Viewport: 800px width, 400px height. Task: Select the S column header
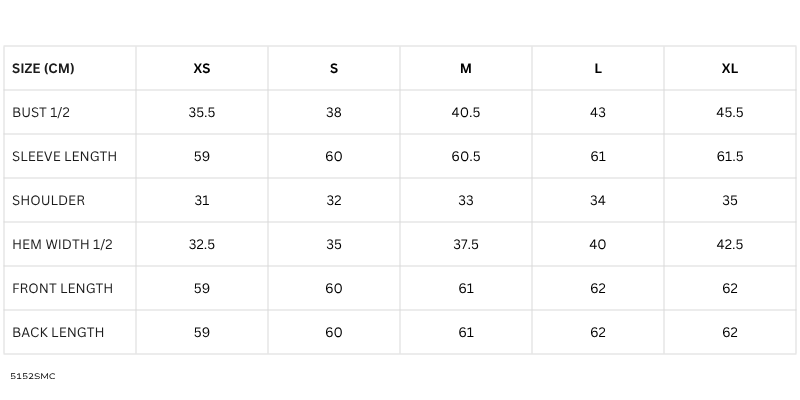pos(334,69)
